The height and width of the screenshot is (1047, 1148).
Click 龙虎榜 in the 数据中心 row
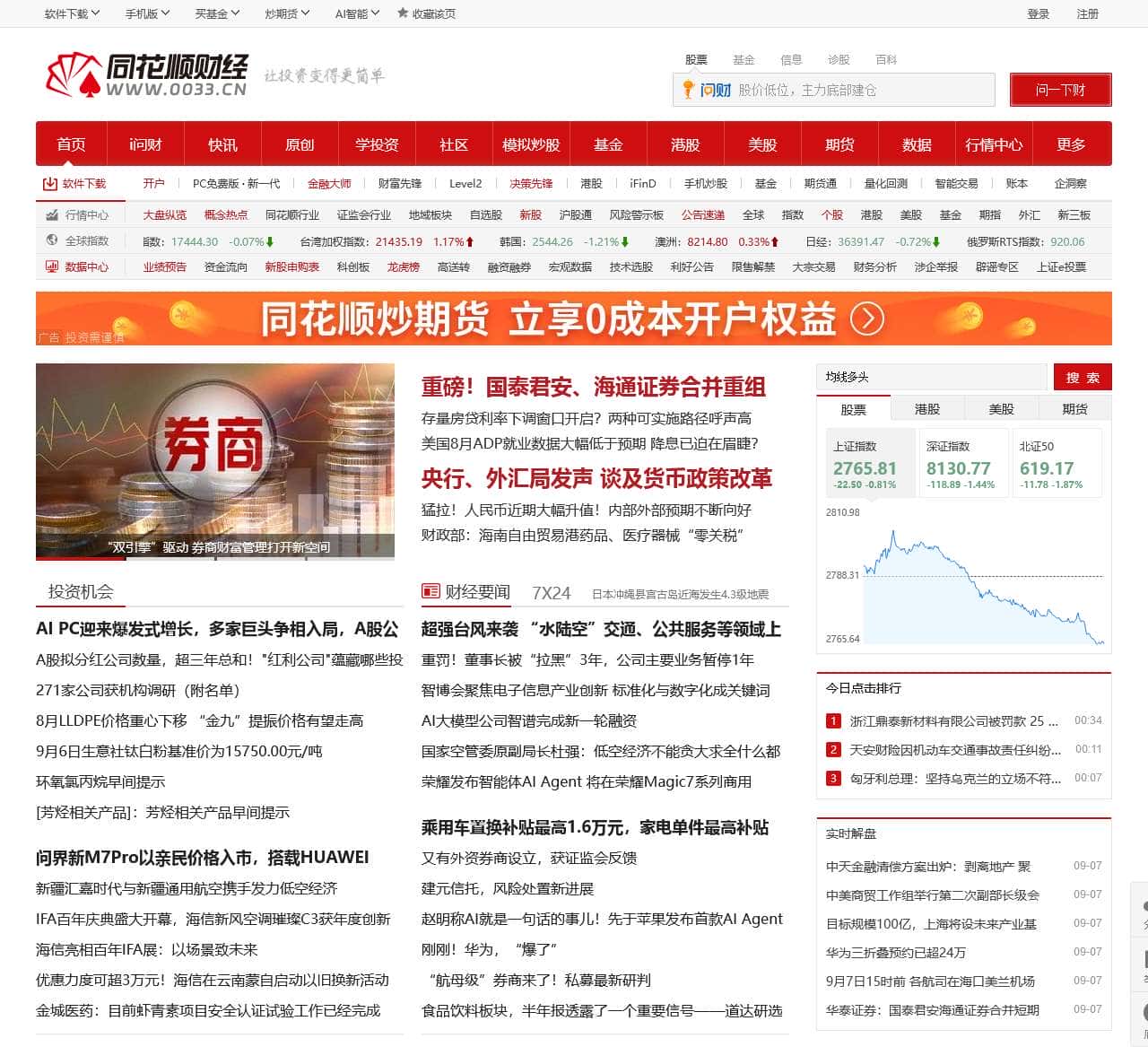pos(404,267)
